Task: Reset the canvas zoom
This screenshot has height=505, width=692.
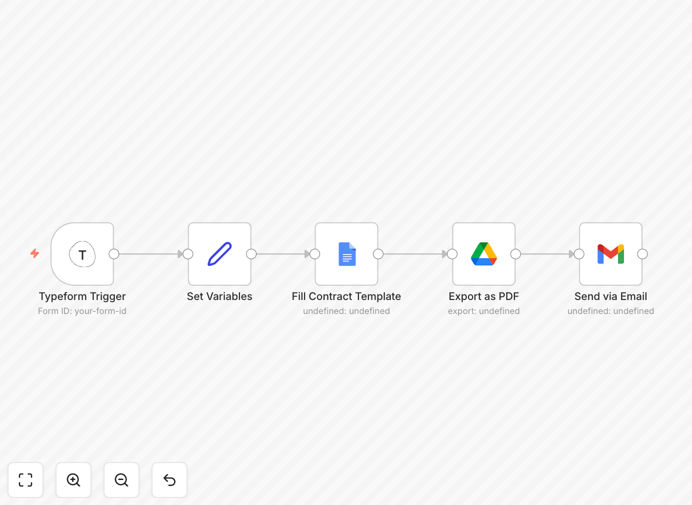Action: [x=169, y=480]
